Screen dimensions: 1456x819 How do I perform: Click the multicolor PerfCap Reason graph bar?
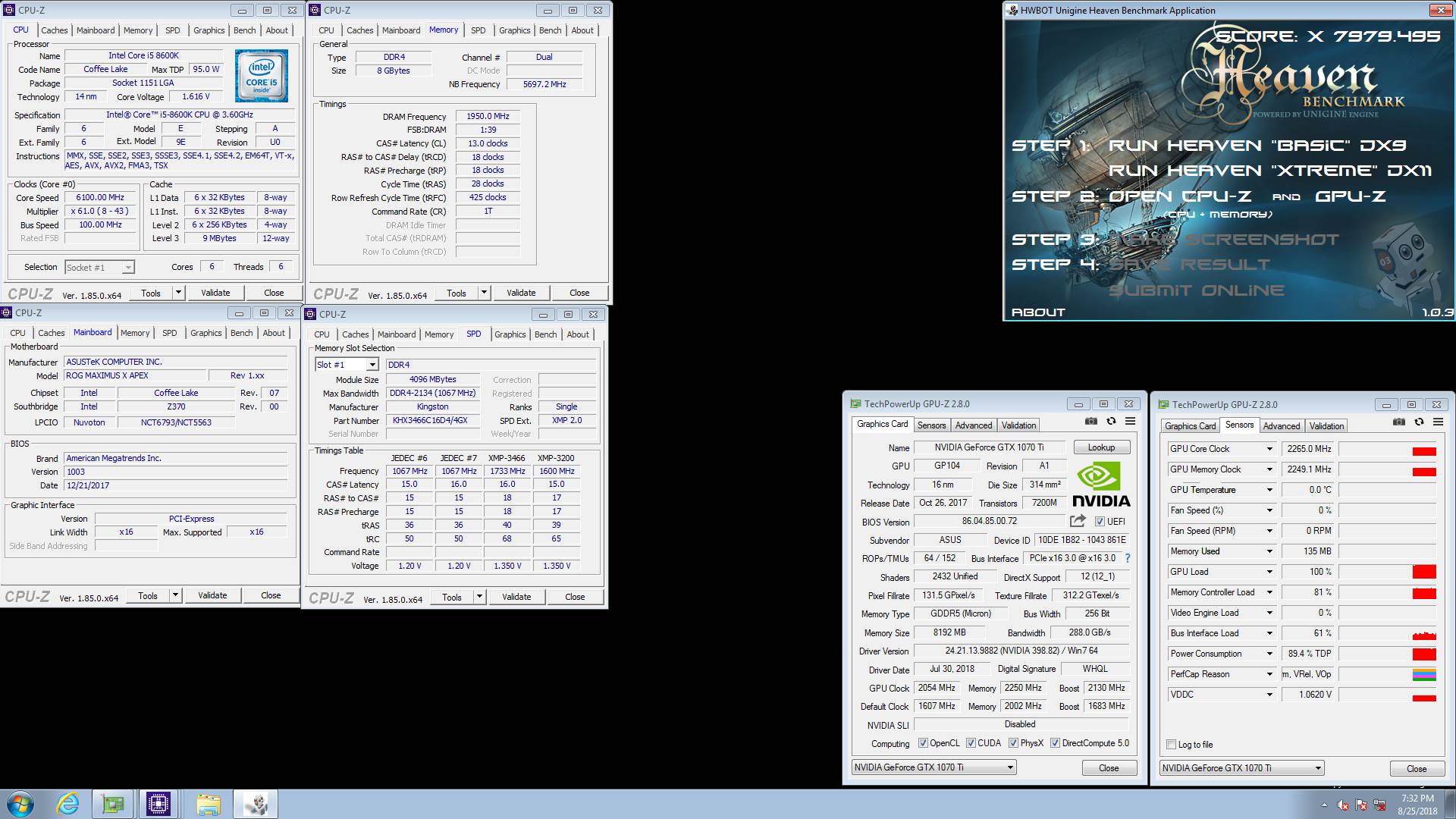coord(1424,674)
